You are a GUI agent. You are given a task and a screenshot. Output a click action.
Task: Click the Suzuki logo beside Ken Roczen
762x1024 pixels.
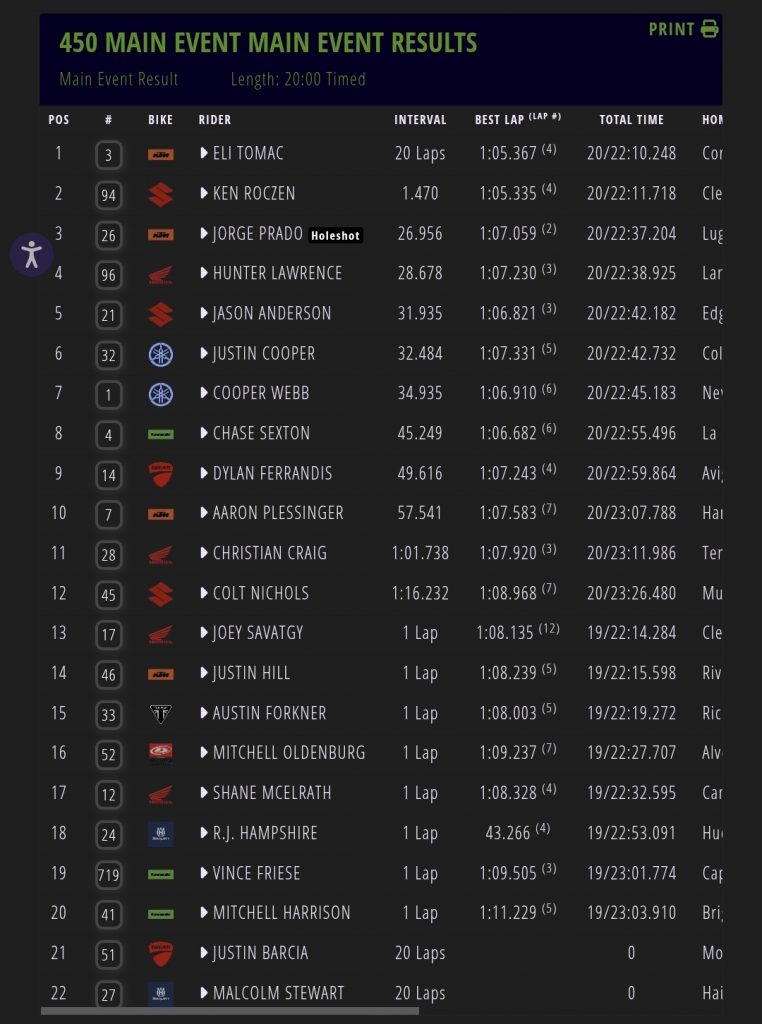click(160, 194)
